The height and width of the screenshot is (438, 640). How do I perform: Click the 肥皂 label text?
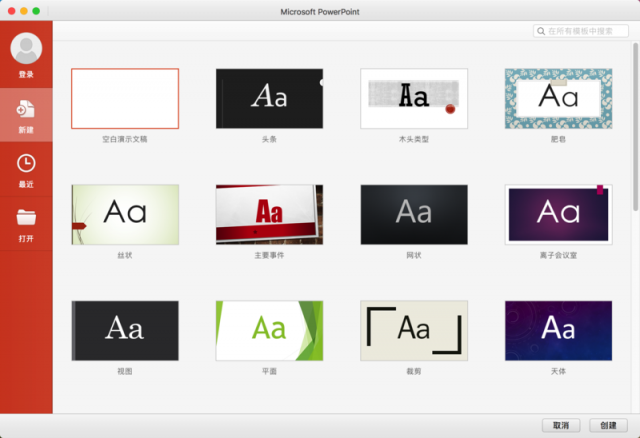coord(558,139)
